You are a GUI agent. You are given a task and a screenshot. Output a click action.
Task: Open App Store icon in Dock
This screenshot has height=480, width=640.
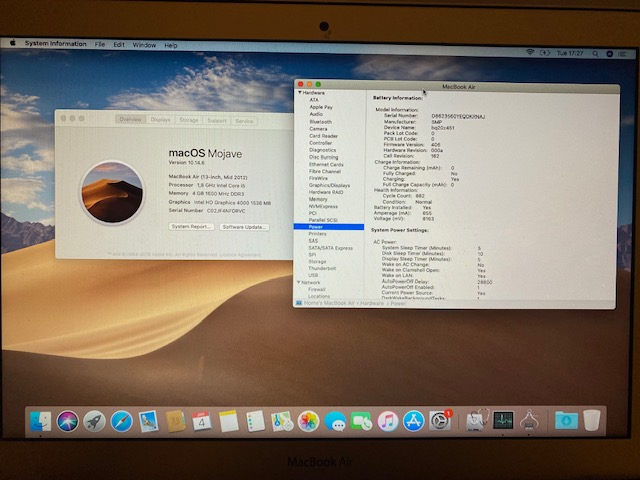[x=414, y=421]
